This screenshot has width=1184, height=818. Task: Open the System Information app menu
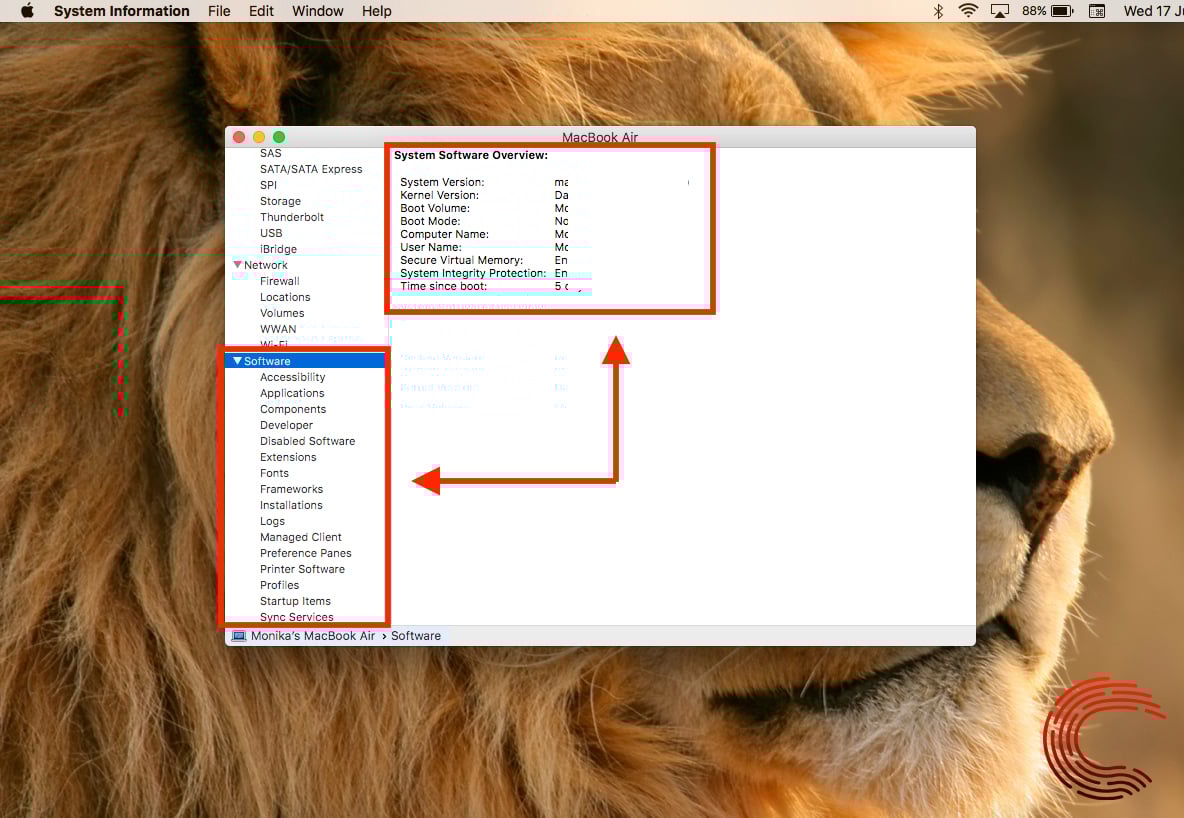tap(122, 11)
